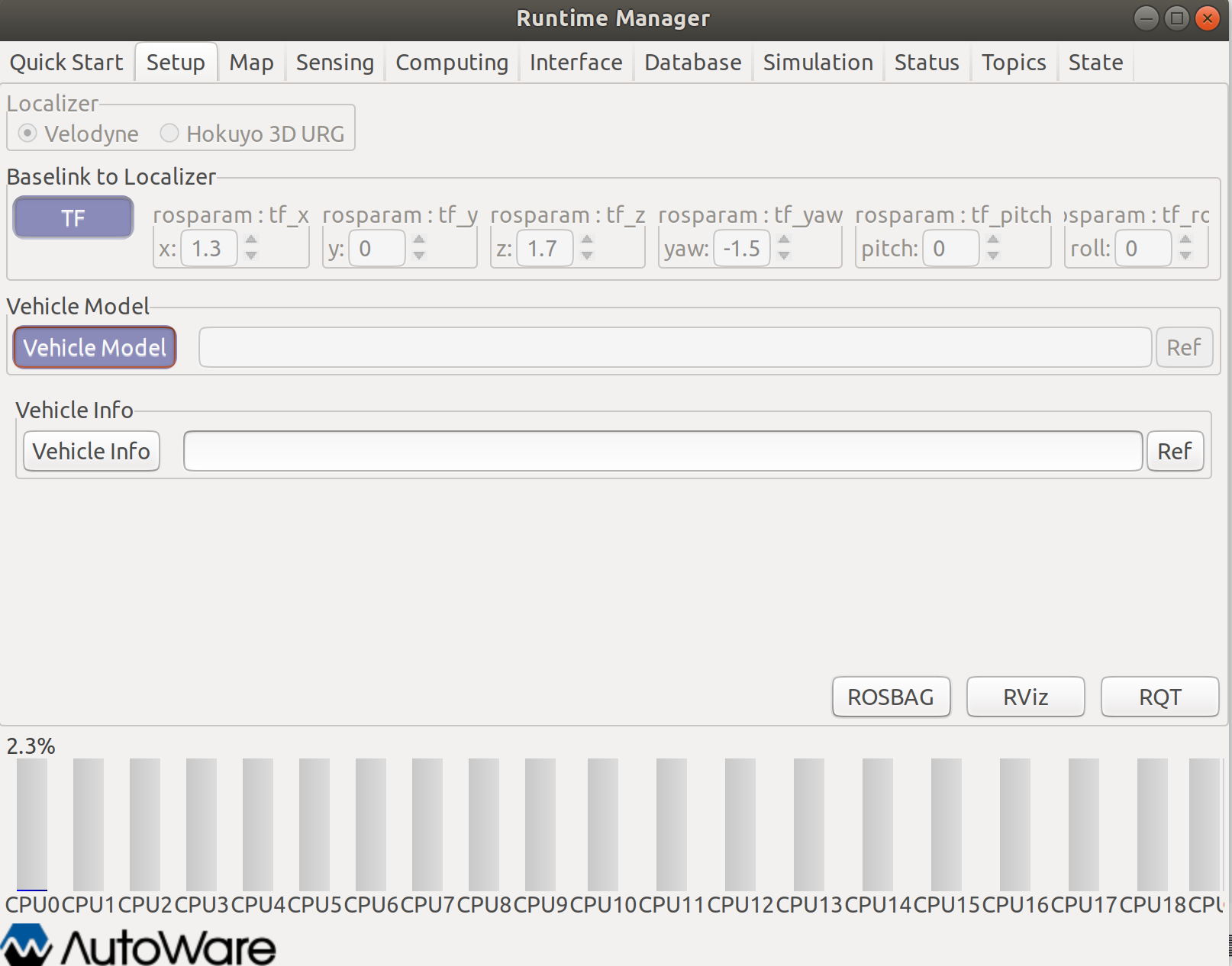Screen dimensions: 1232x966
Task: Minimize the Runtime Manager window
Action: [x=1147, y=18]
